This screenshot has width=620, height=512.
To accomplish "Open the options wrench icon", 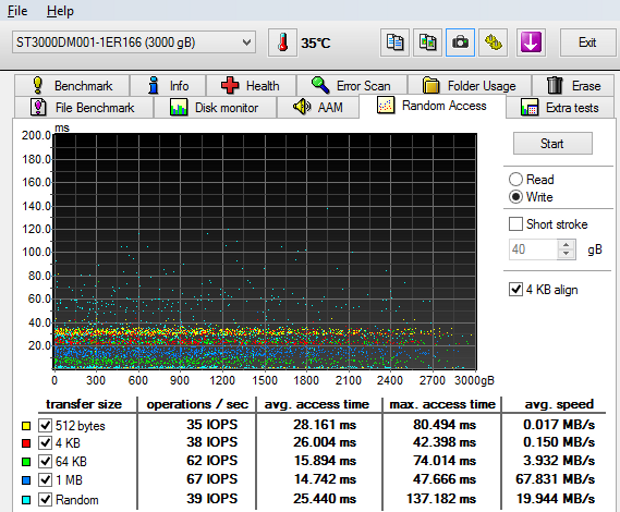I will click(493, 42).
